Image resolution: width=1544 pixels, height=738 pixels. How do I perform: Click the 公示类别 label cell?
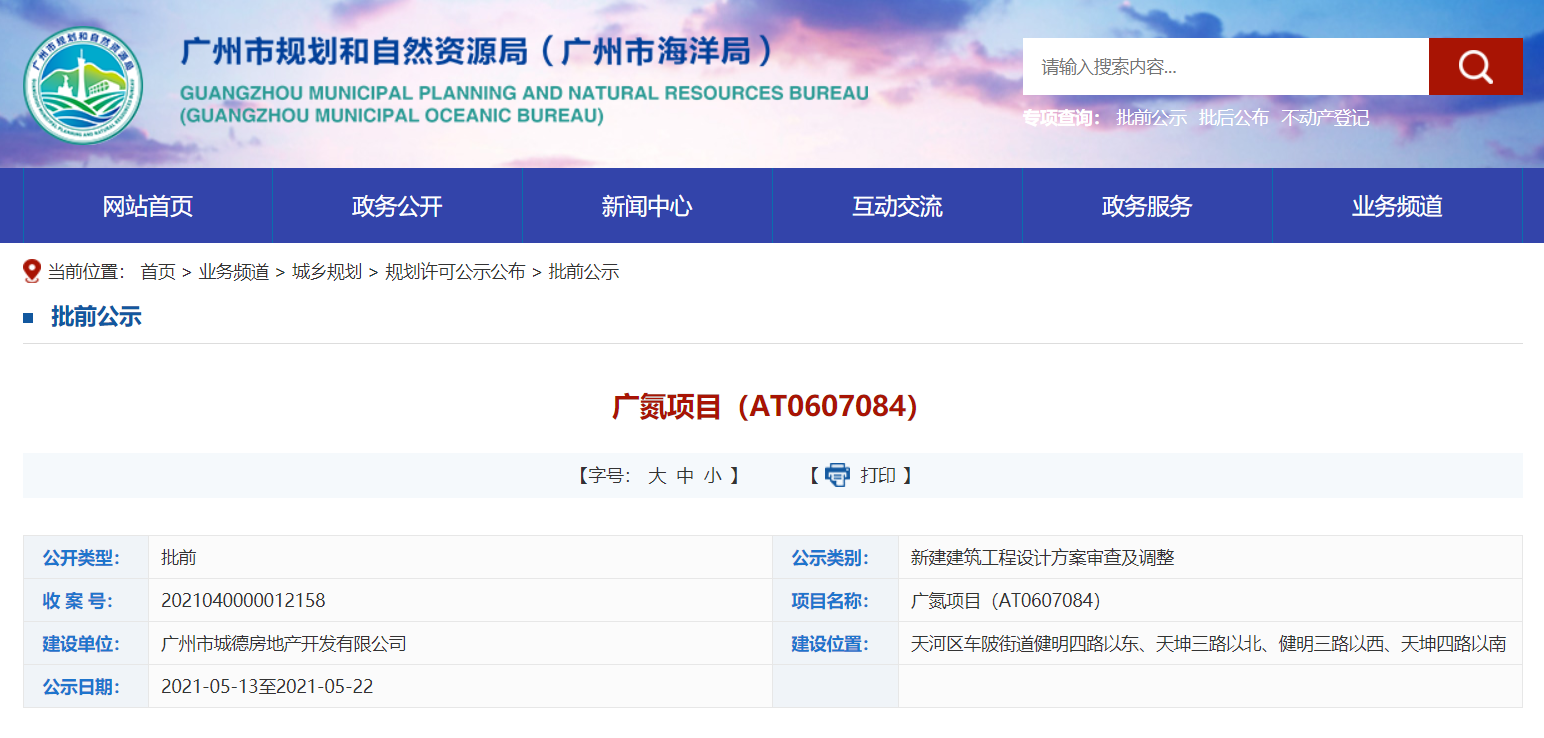[x=836, y=558]
